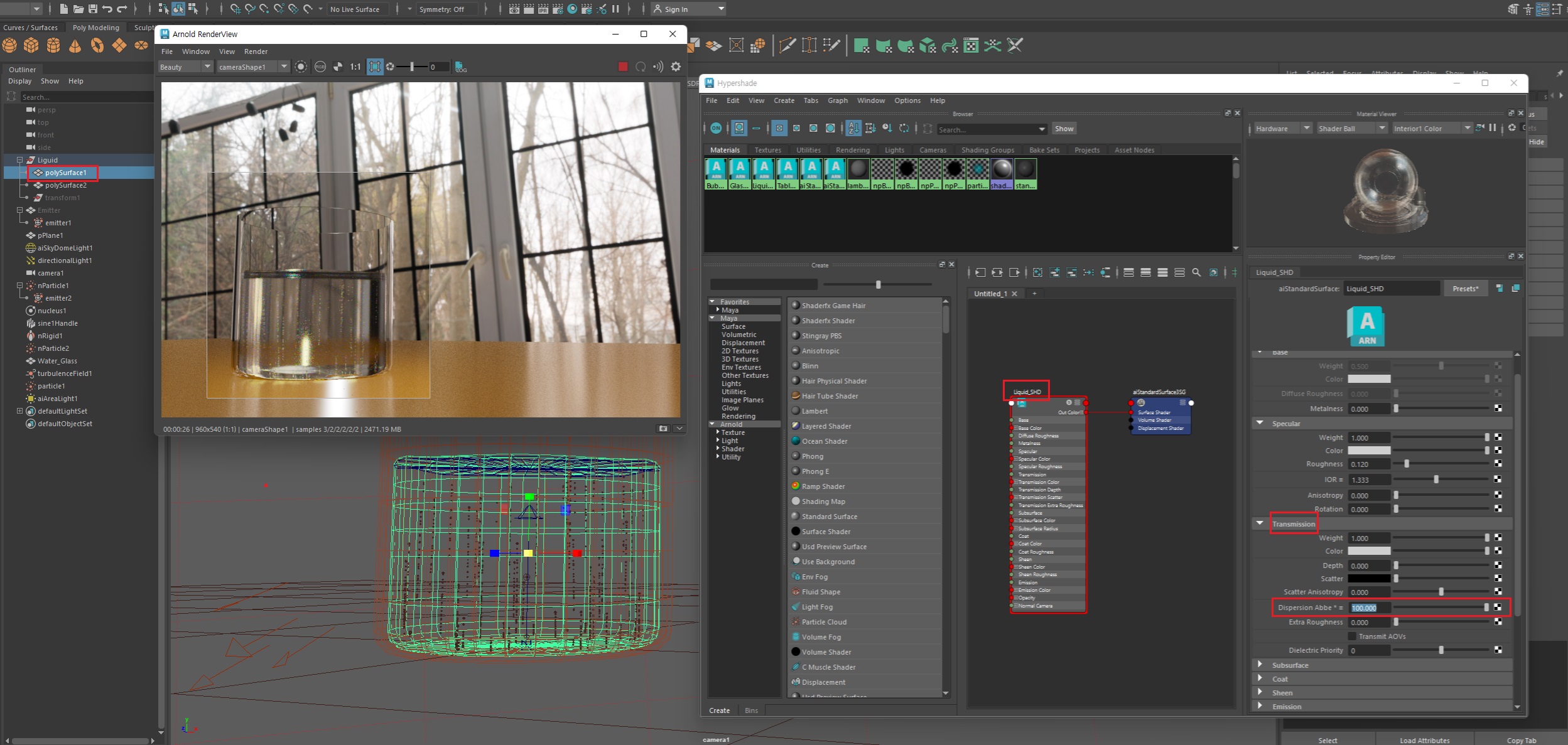Switch to the Textures tab

tap(767, 150)
